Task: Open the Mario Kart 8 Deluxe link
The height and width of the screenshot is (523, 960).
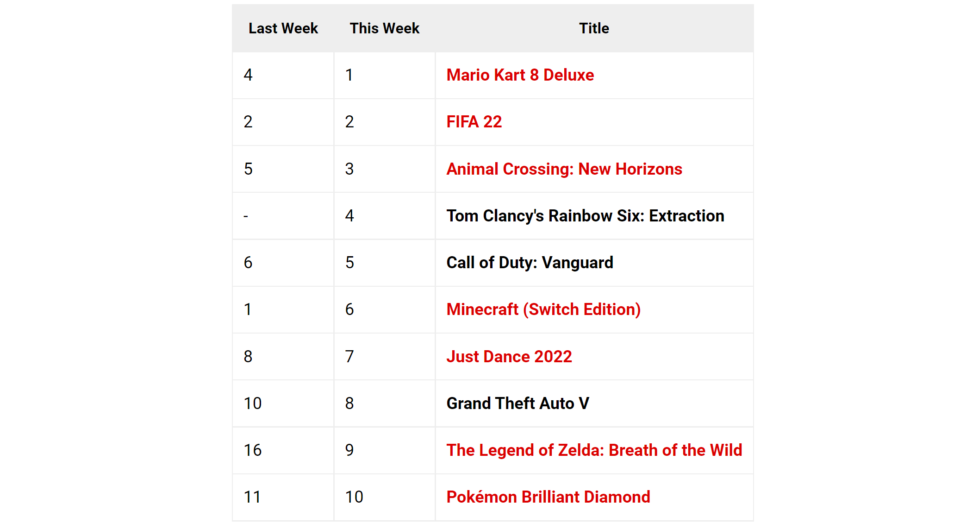Action: [520, 75]
